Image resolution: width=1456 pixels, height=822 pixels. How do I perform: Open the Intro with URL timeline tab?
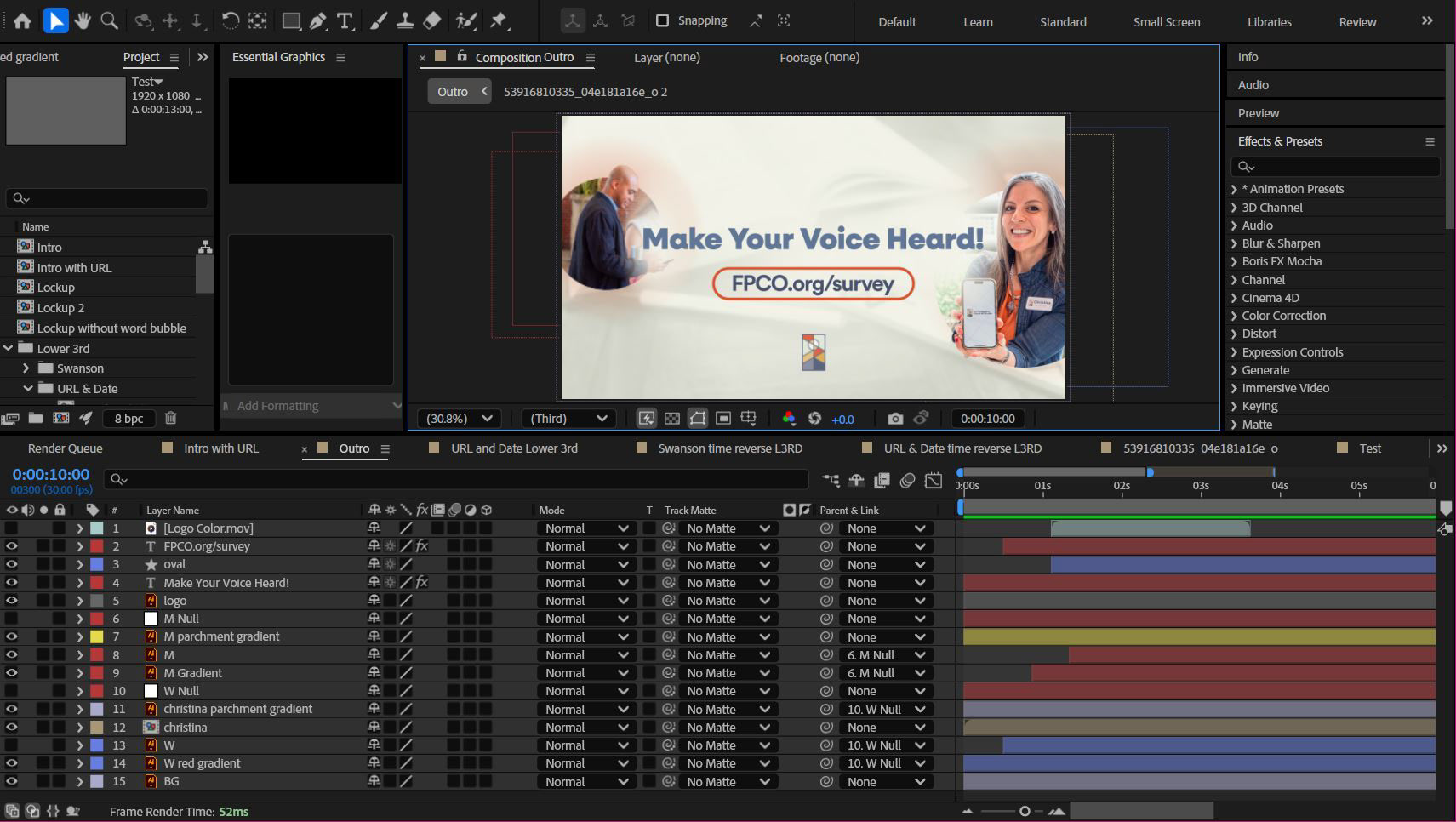tap(221, 448)
